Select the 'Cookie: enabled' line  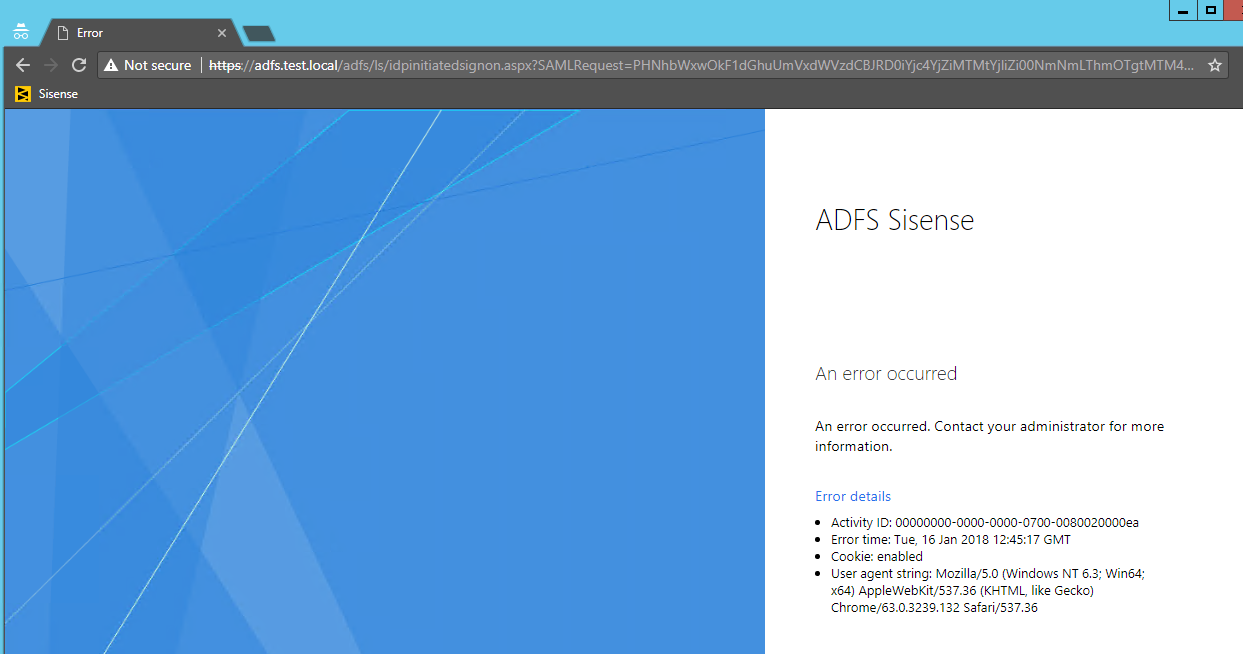click(877, 556)
